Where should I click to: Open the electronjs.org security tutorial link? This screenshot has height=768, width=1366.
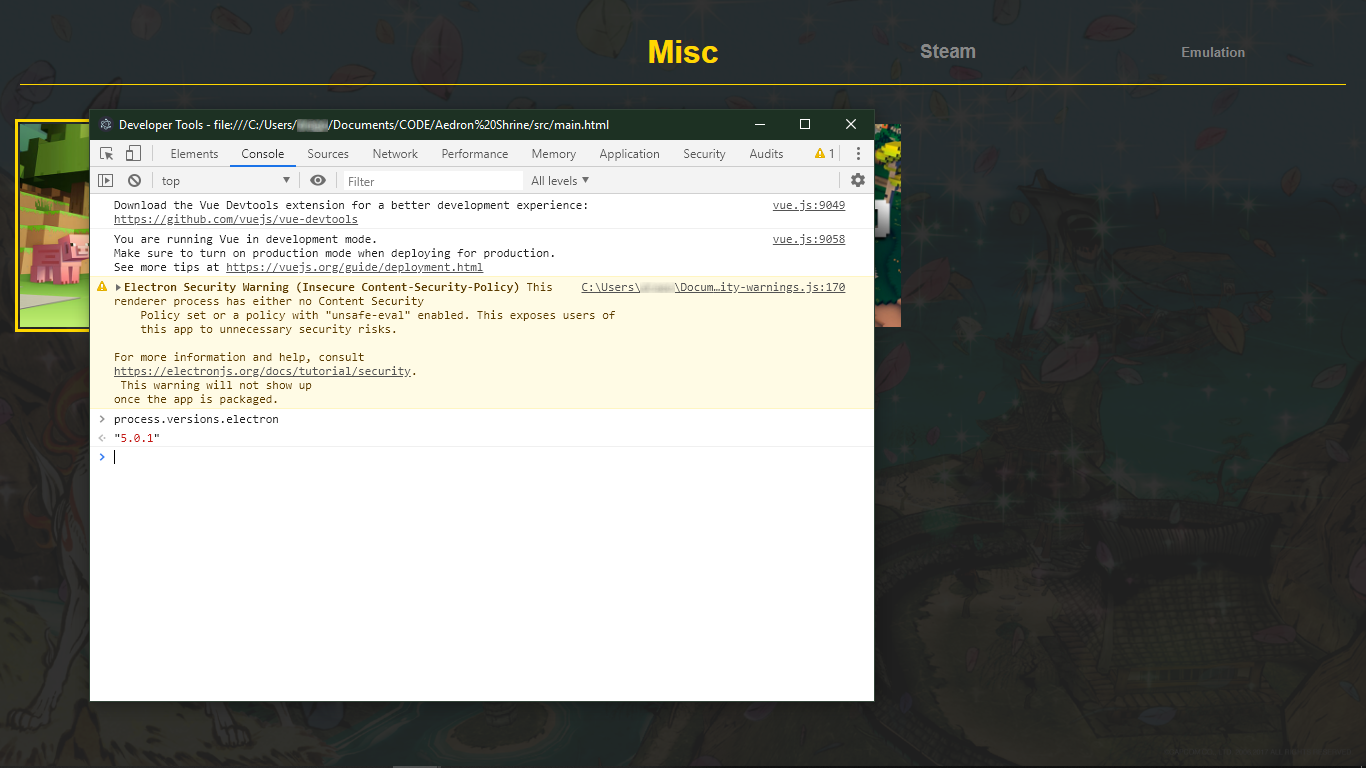263,371
